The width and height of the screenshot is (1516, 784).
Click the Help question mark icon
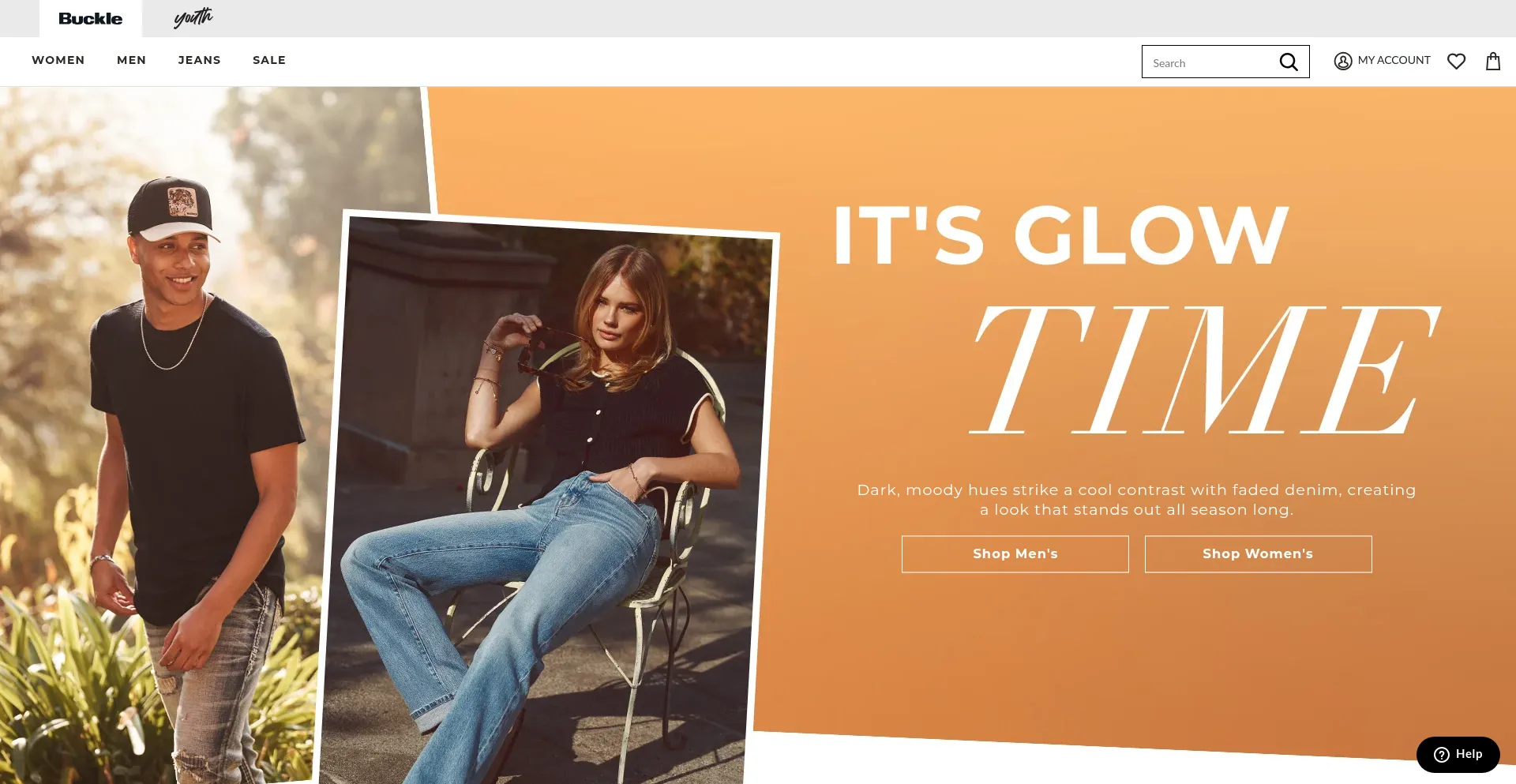coord(1442,755)
